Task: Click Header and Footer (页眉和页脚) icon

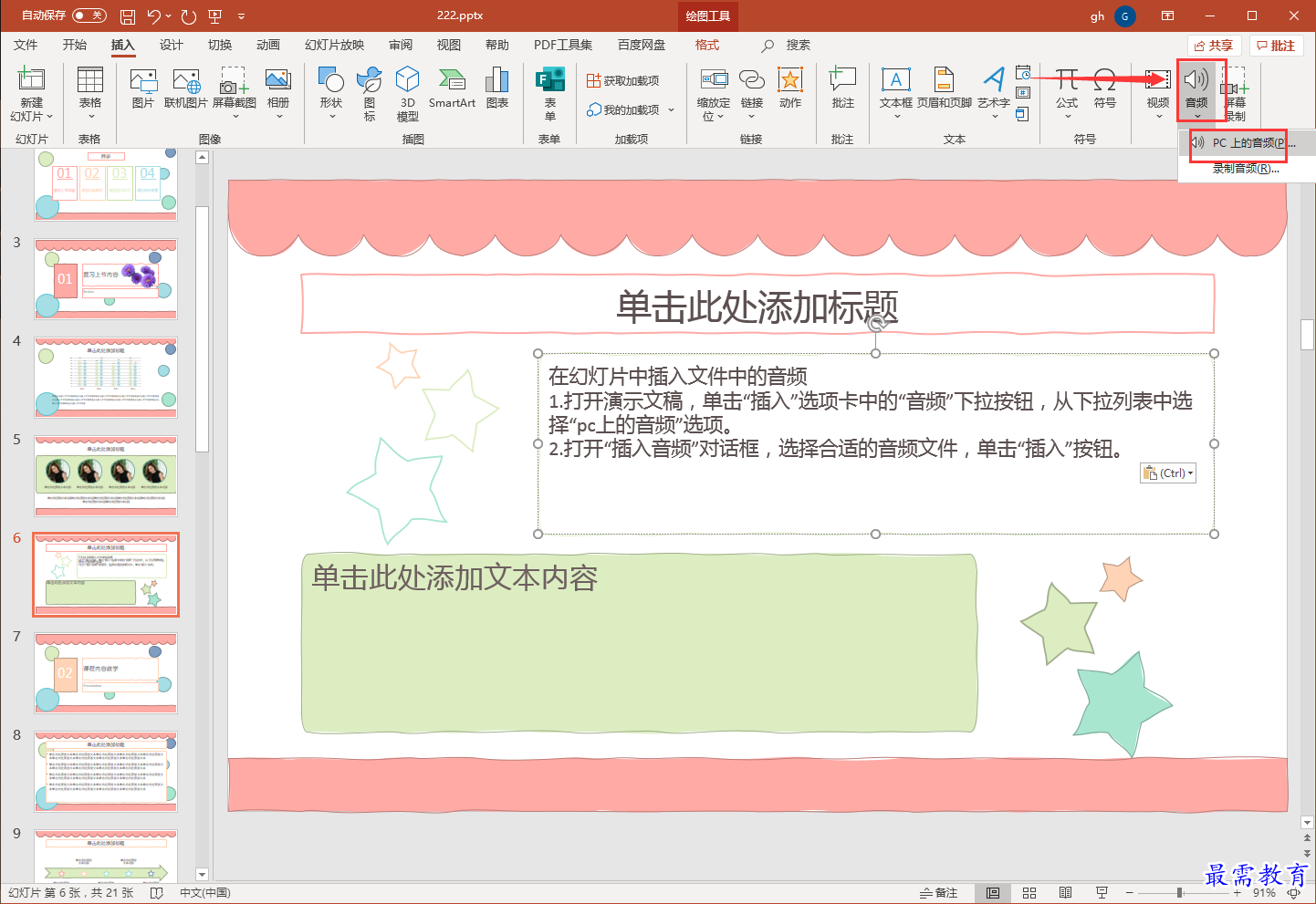Action: tap(944, 80)
